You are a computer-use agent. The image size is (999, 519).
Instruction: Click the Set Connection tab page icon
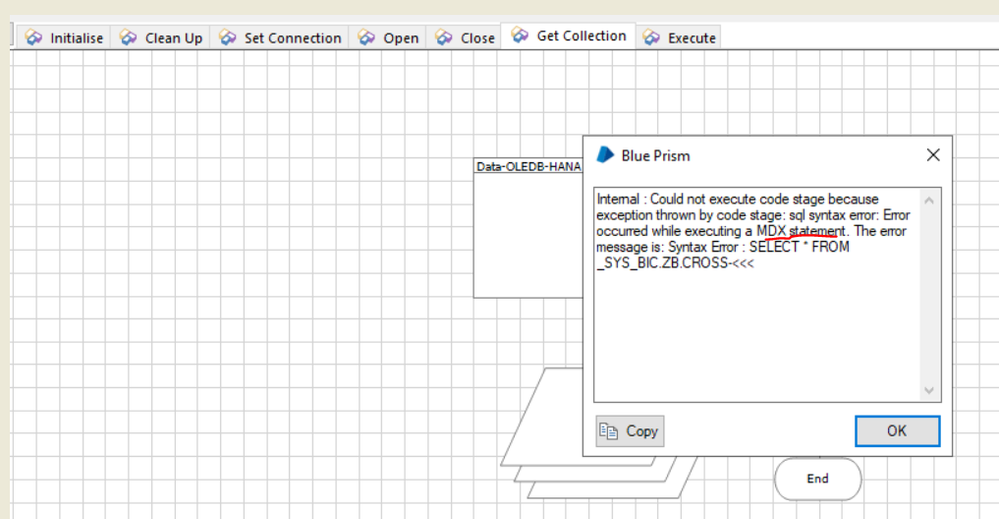227,38
